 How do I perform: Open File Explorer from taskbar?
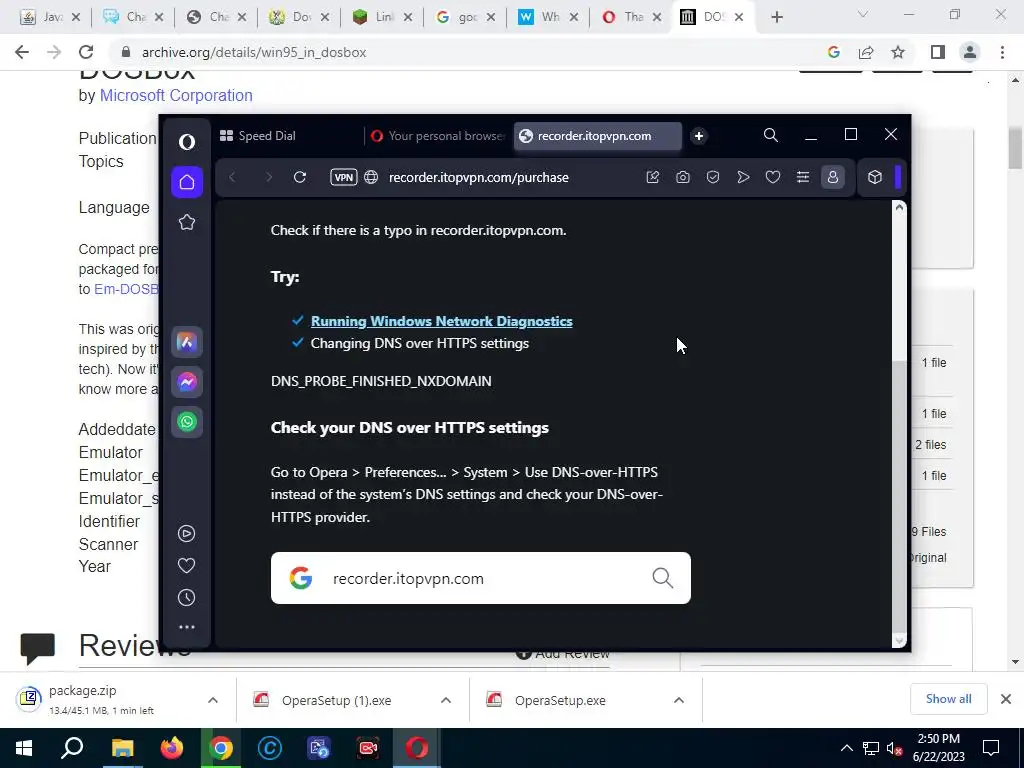[122, 748]
